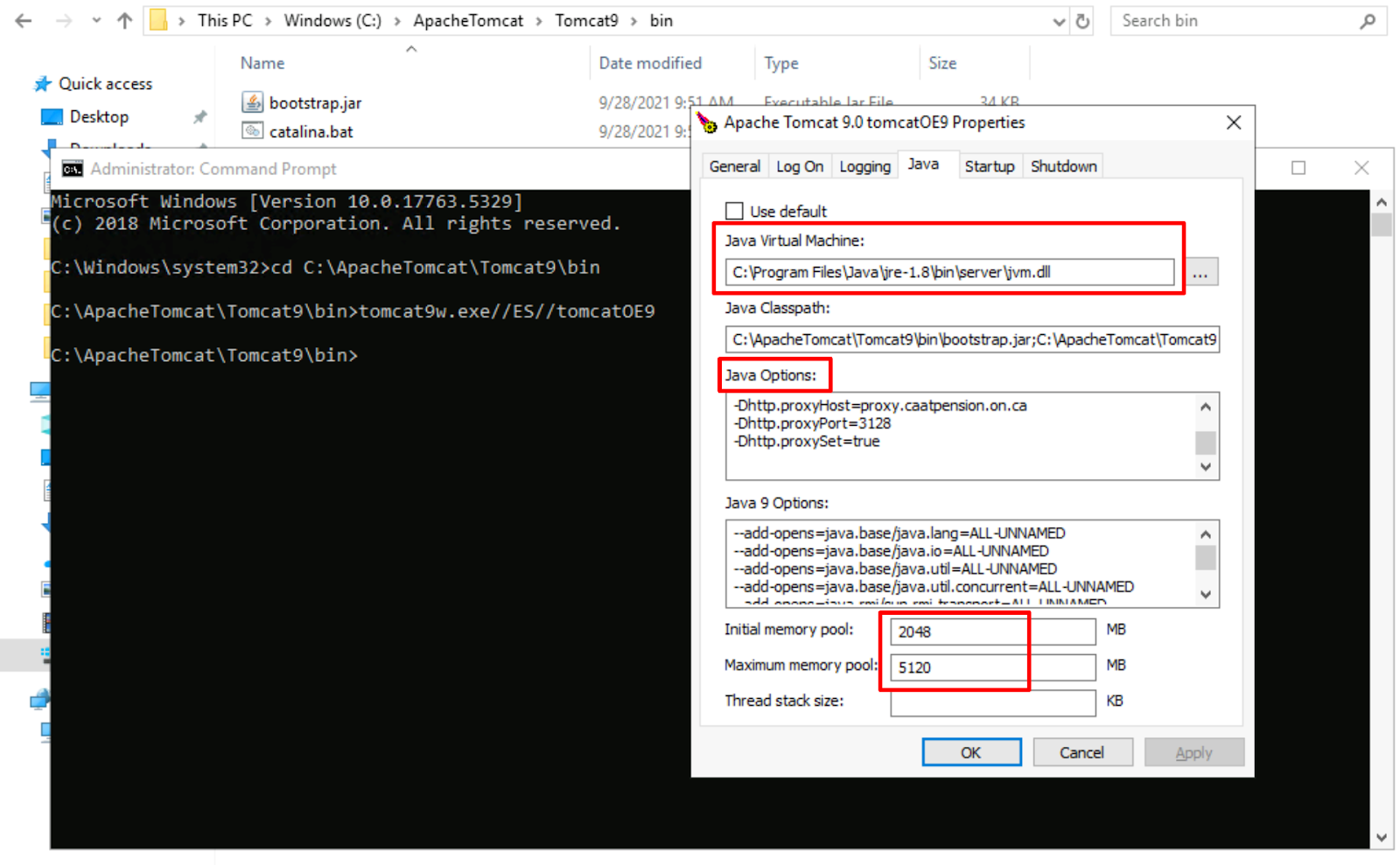Click the Cancel button
This screenshot has height=865, width=1400.
[1082, 752]
